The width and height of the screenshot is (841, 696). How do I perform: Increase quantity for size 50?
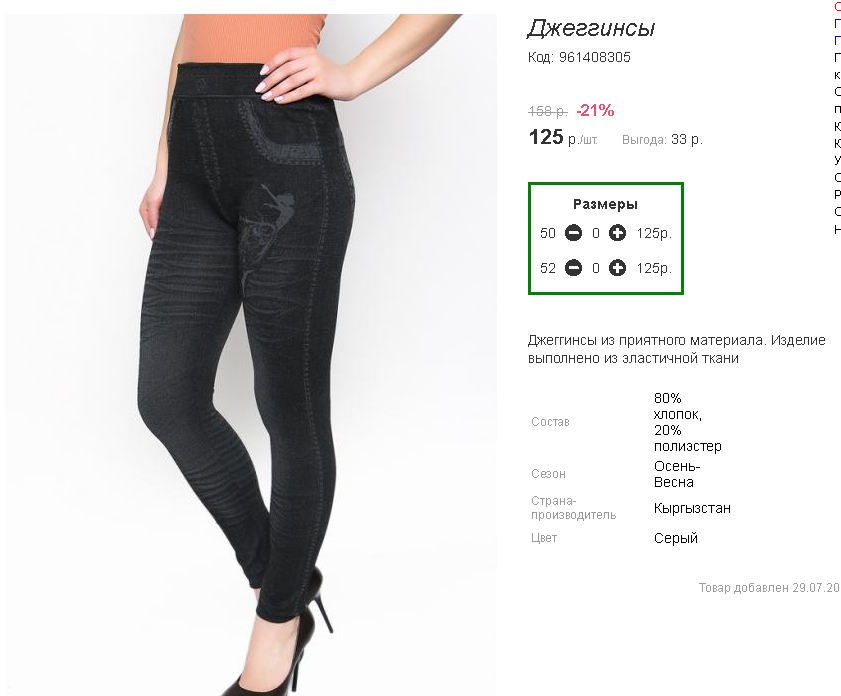coord(617,233)
